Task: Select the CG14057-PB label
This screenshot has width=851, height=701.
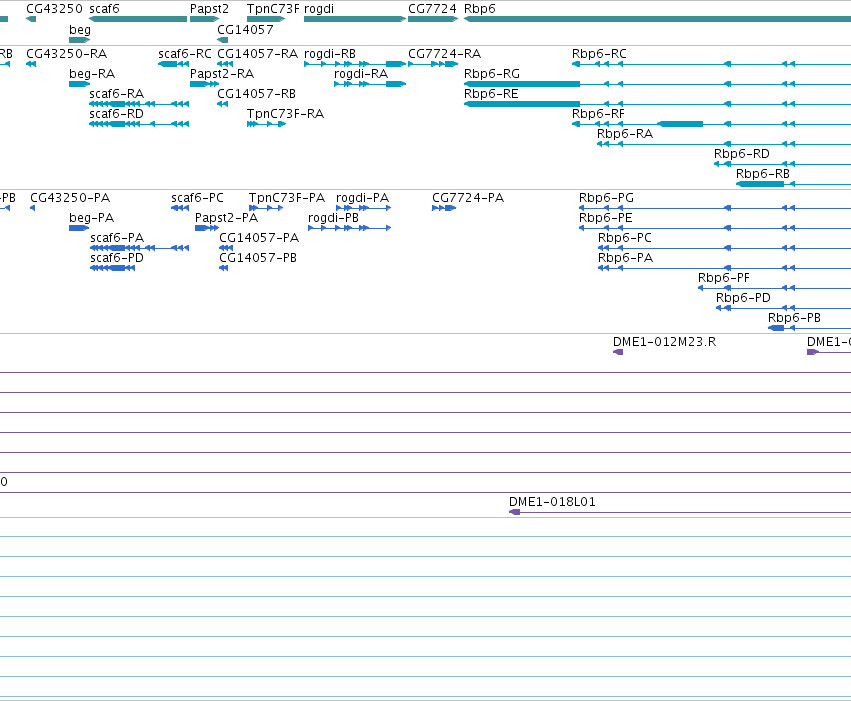Action: pyautogui.click(x=258, y=258)
